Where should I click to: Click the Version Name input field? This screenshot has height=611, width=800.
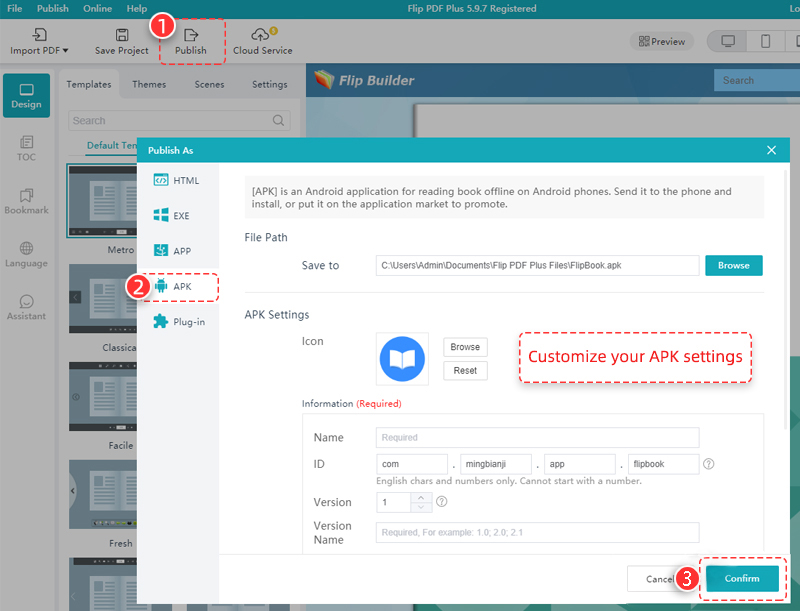(537, 532)
